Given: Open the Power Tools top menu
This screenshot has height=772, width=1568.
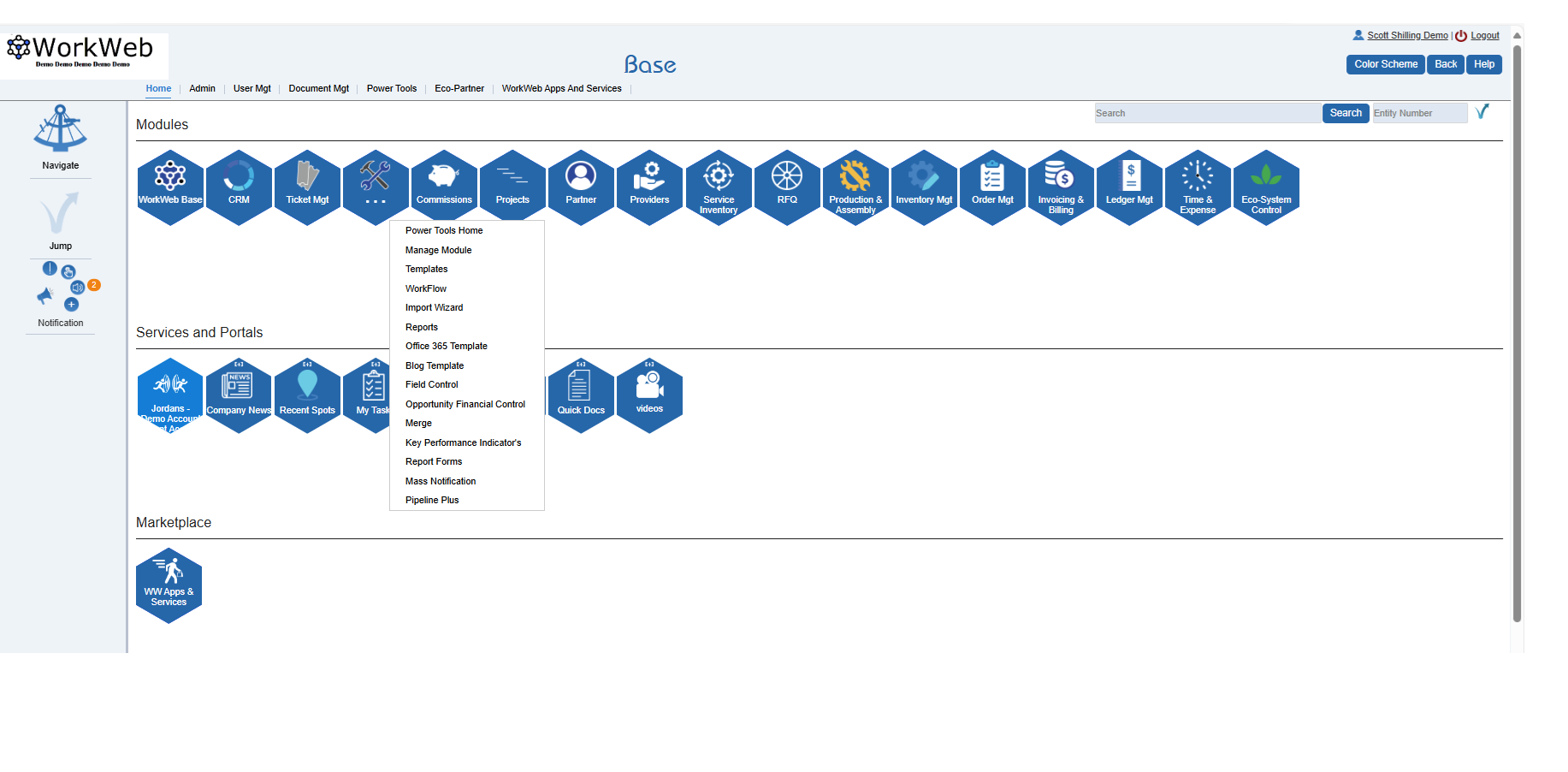Looking at the screenshot, I should pos(392,89).
